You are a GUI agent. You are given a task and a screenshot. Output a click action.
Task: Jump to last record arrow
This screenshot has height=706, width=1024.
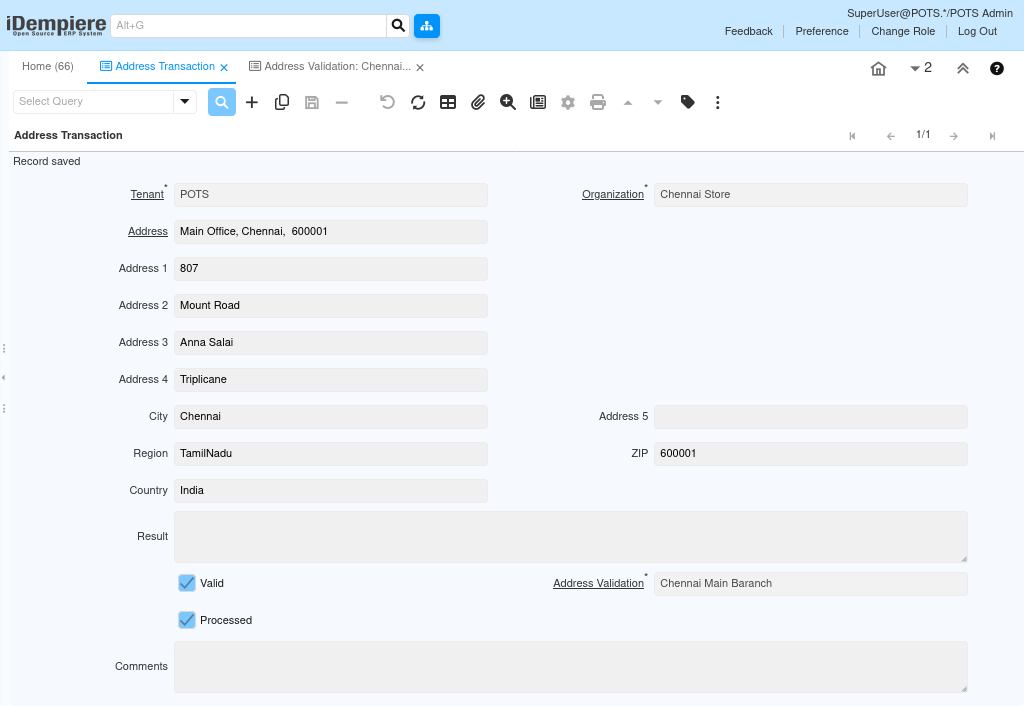coord(993,136)
